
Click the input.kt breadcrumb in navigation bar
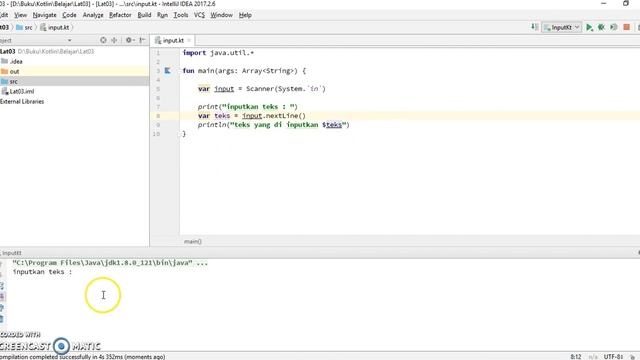pos(55,27)
